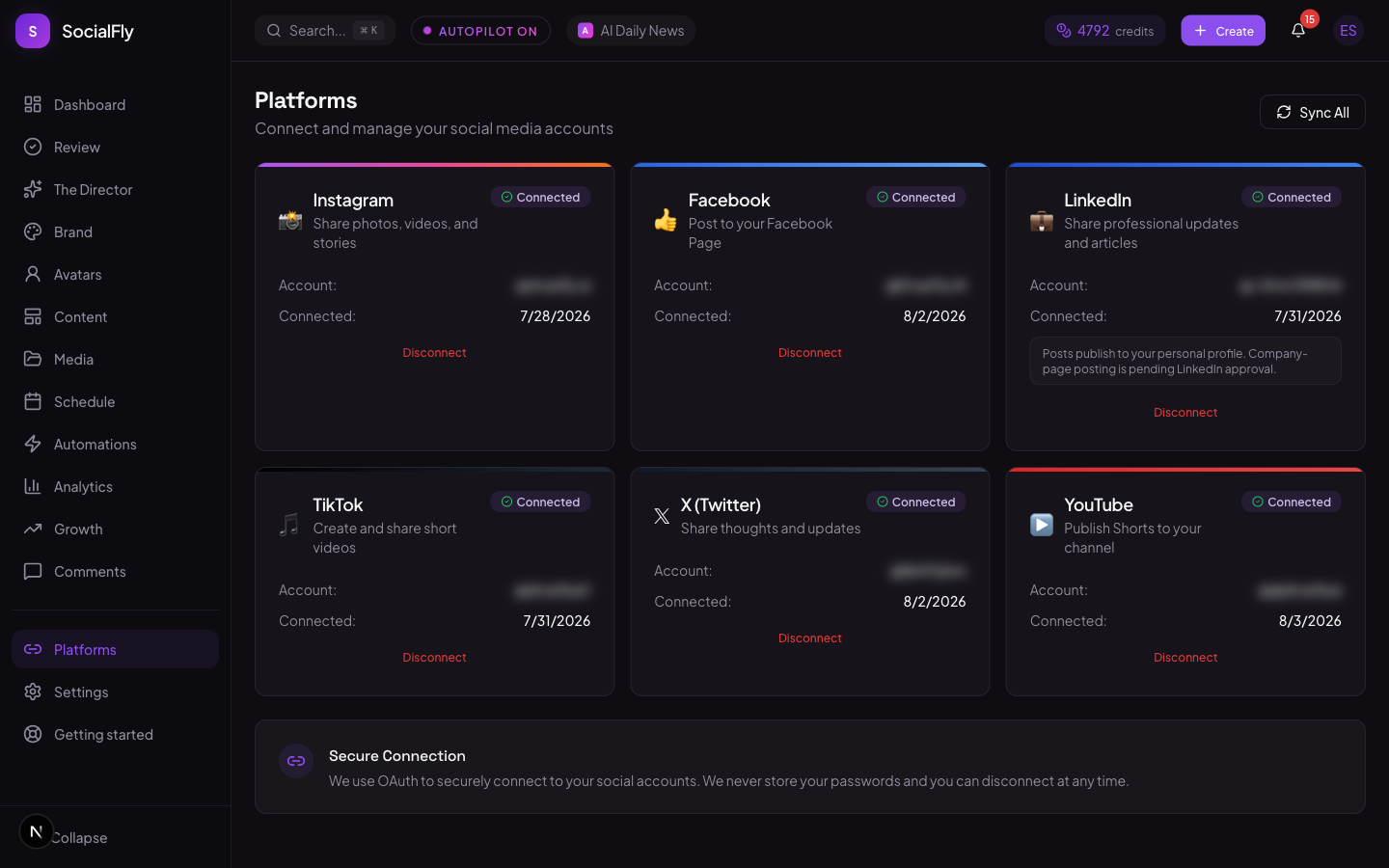Select Brand in the sidebar
This screenshot has height=868, width=1389.
[x=115, y=231]
